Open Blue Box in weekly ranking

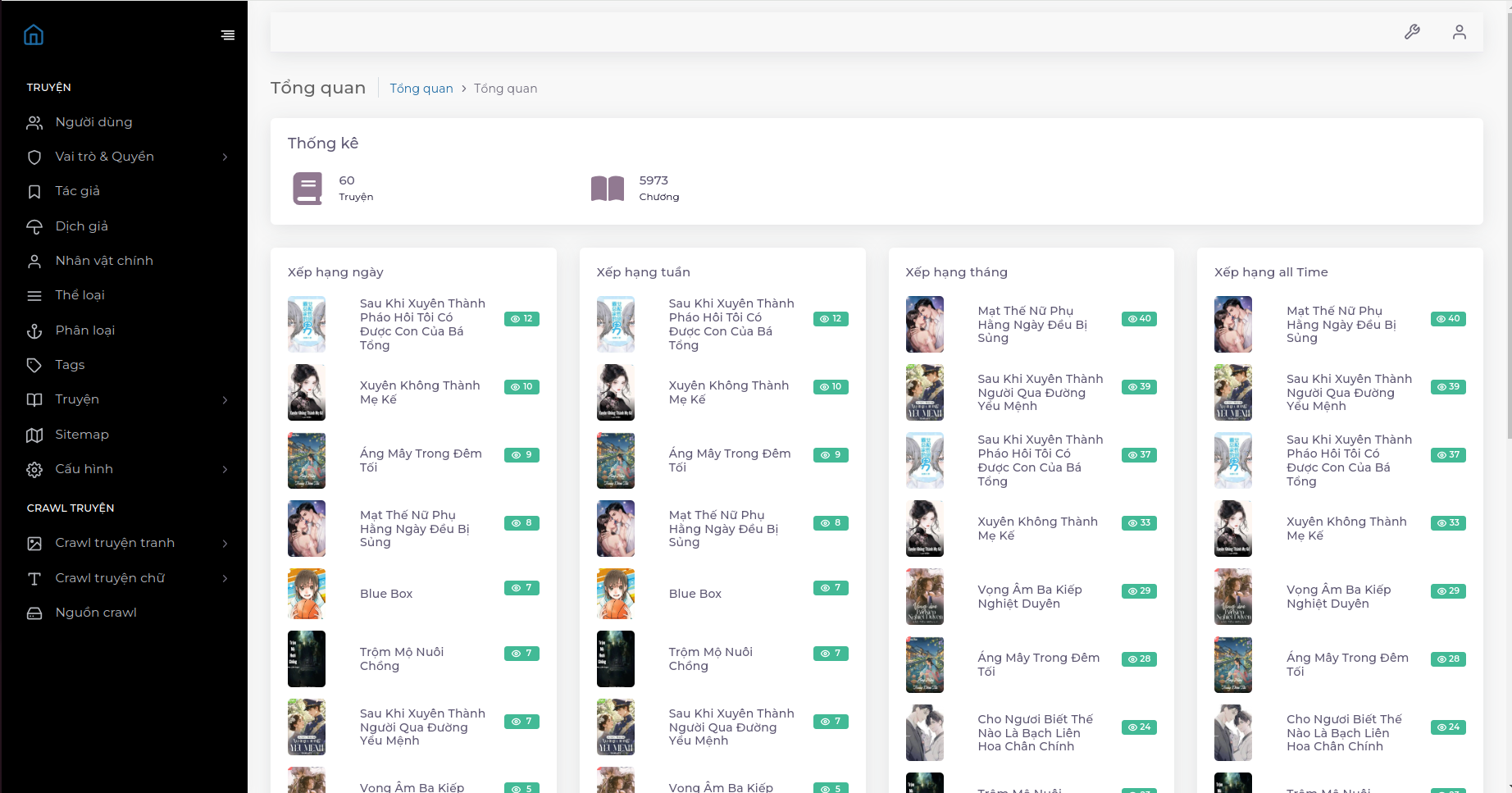(695, 594)
